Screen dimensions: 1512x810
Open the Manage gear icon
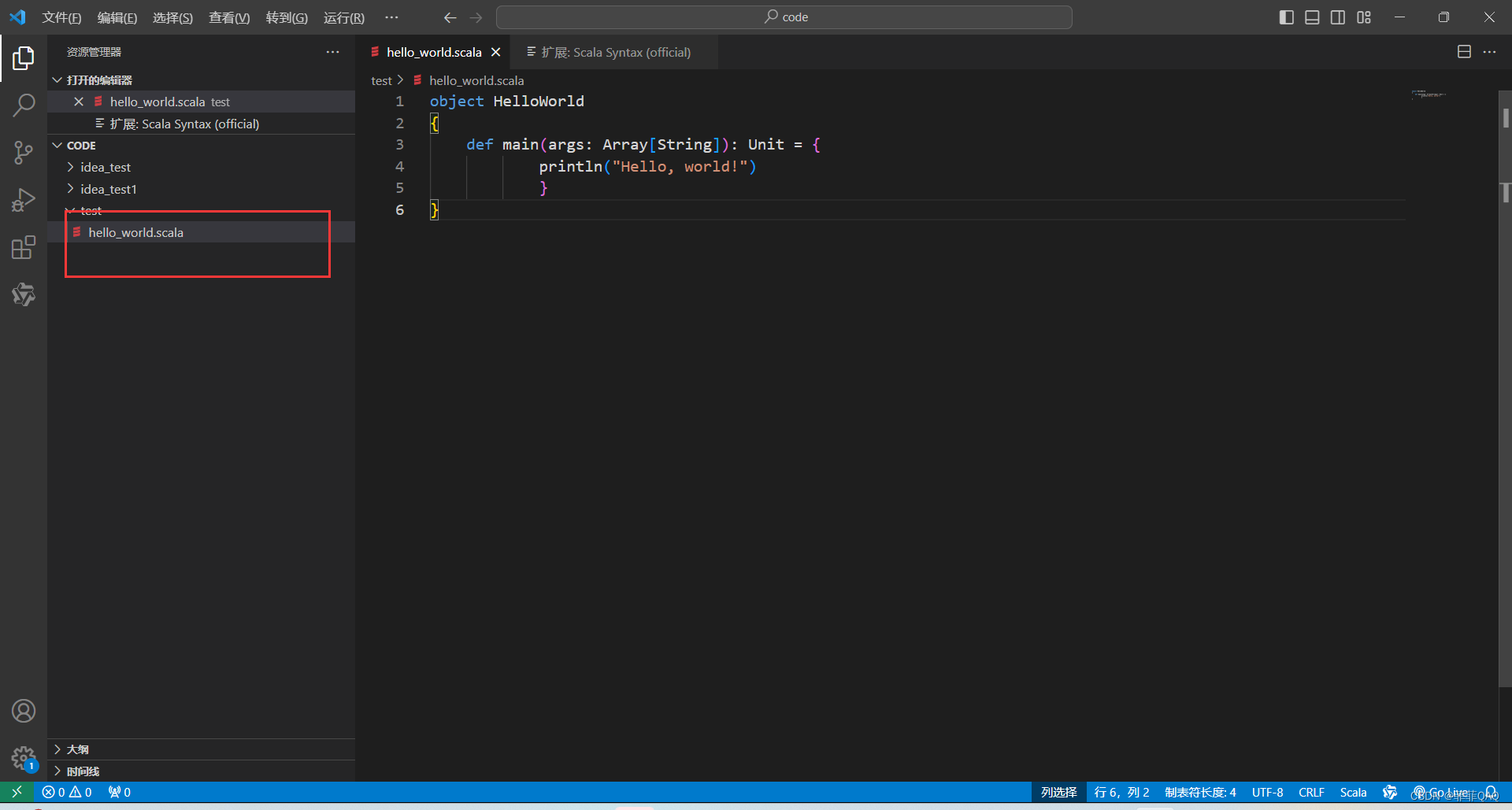pos(24,758)
